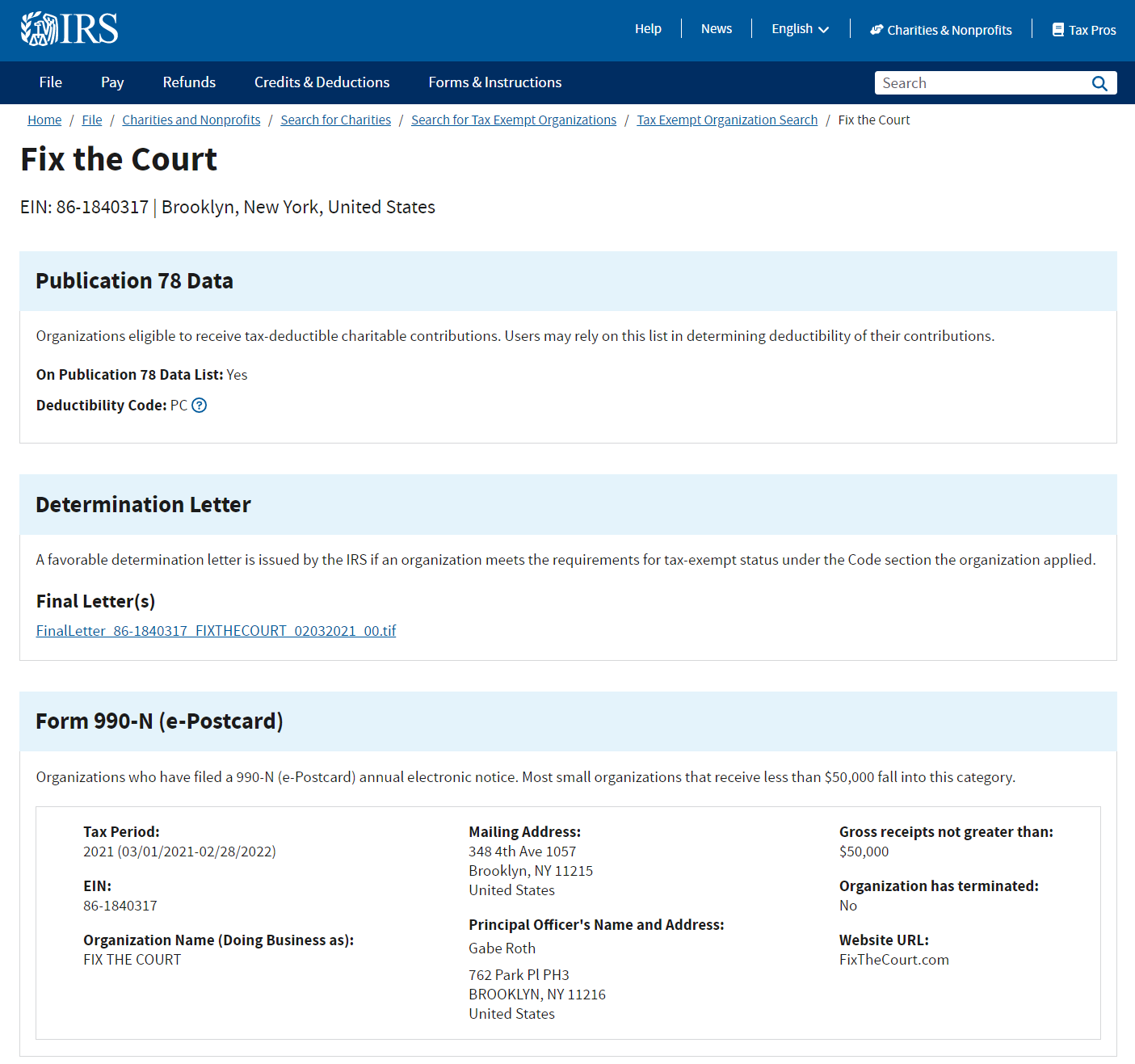Image resolution: width=1135 pixels, height=1064 pixels.
Task: Open the File menu
Action: pos(51,82)
